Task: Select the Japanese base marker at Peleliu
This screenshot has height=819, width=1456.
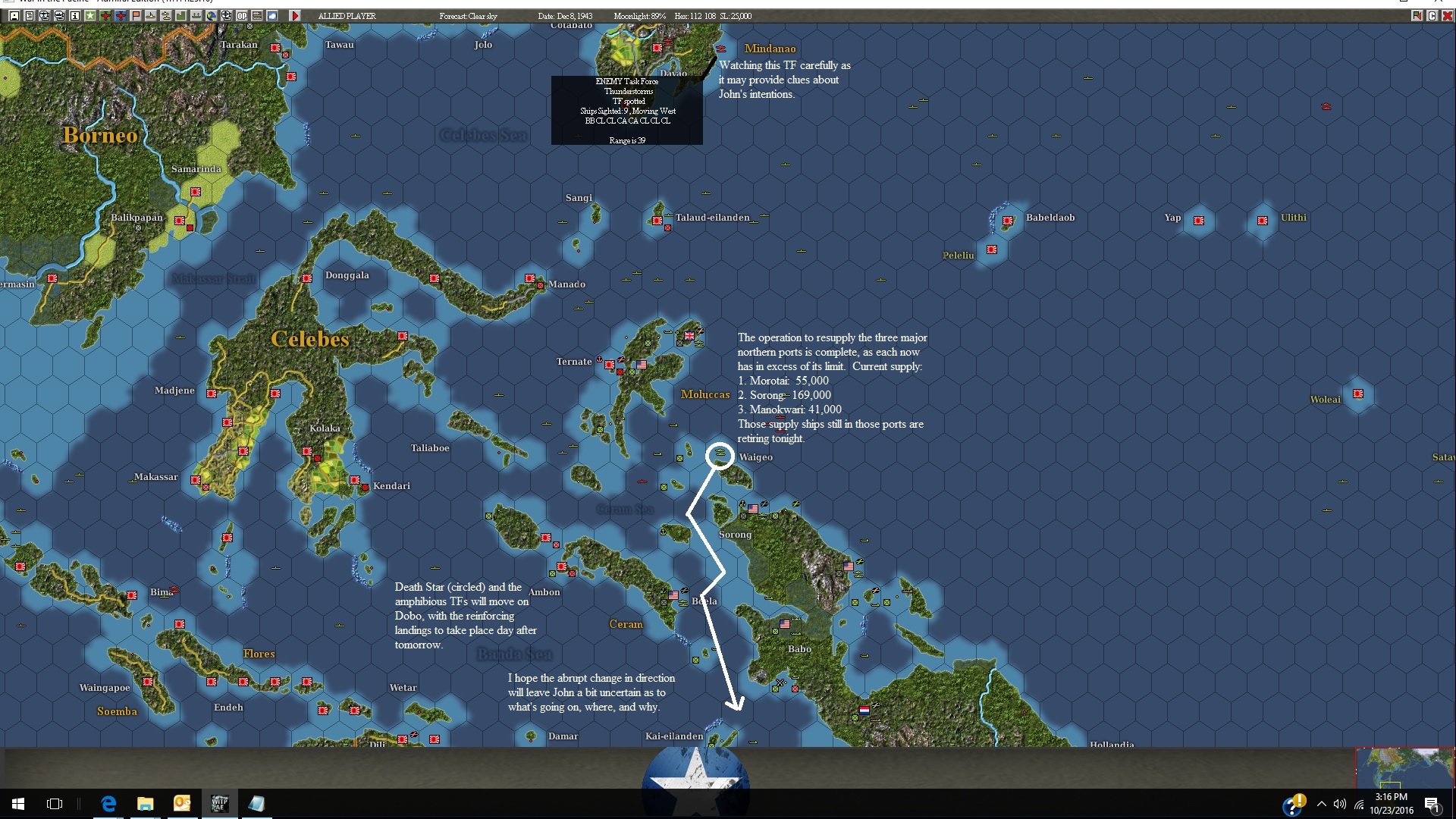Action: pos(992,249)
